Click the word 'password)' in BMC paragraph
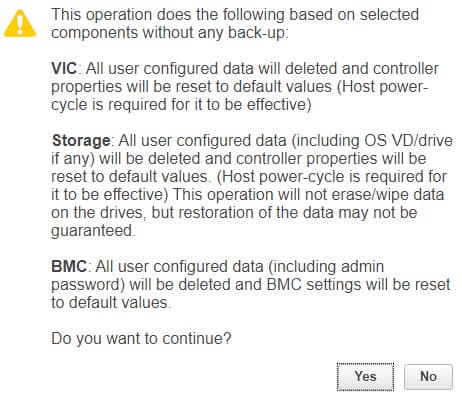462x396 pixels. tap(88, 285)
